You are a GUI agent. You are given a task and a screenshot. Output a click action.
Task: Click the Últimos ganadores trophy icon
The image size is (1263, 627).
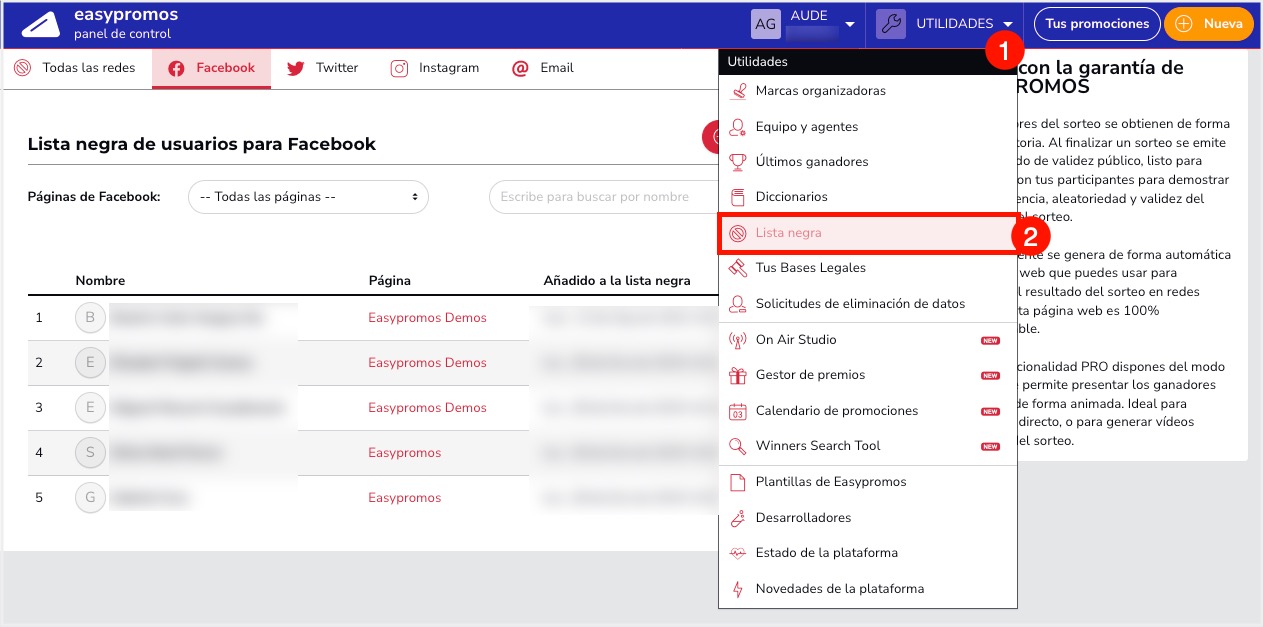(738, 162)
